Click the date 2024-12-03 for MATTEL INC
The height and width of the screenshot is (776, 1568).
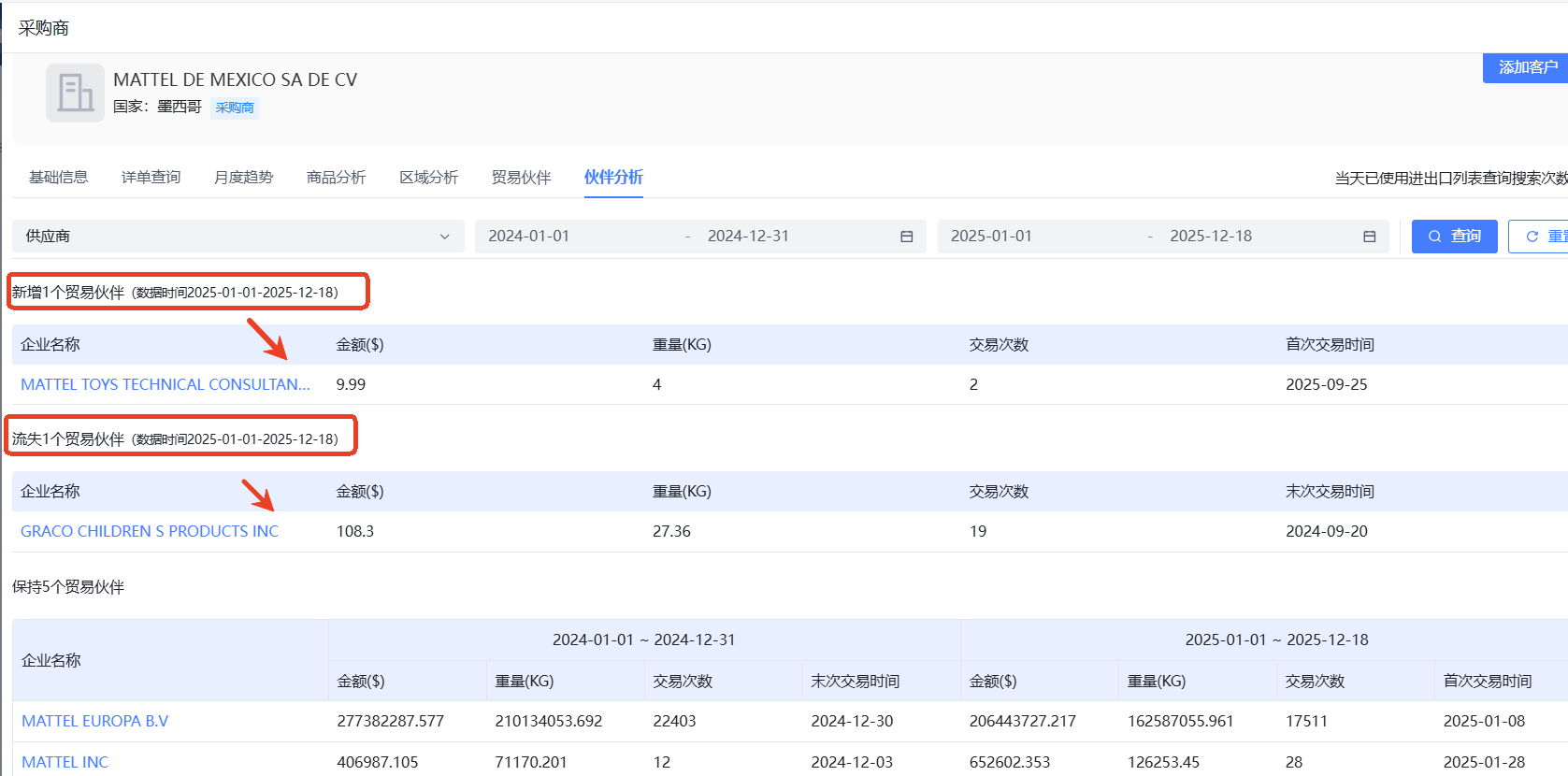tap(852, 762)
